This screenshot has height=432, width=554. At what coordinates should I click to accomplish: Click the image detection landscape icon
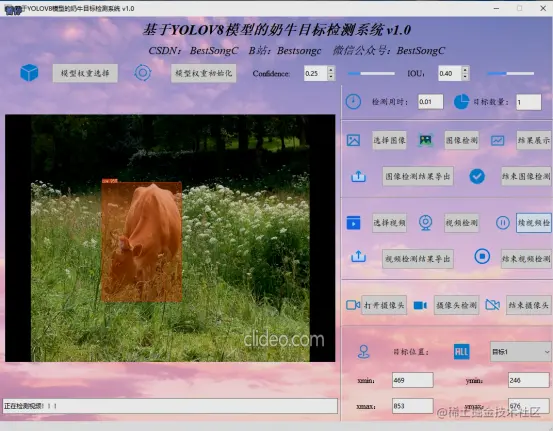425,140
